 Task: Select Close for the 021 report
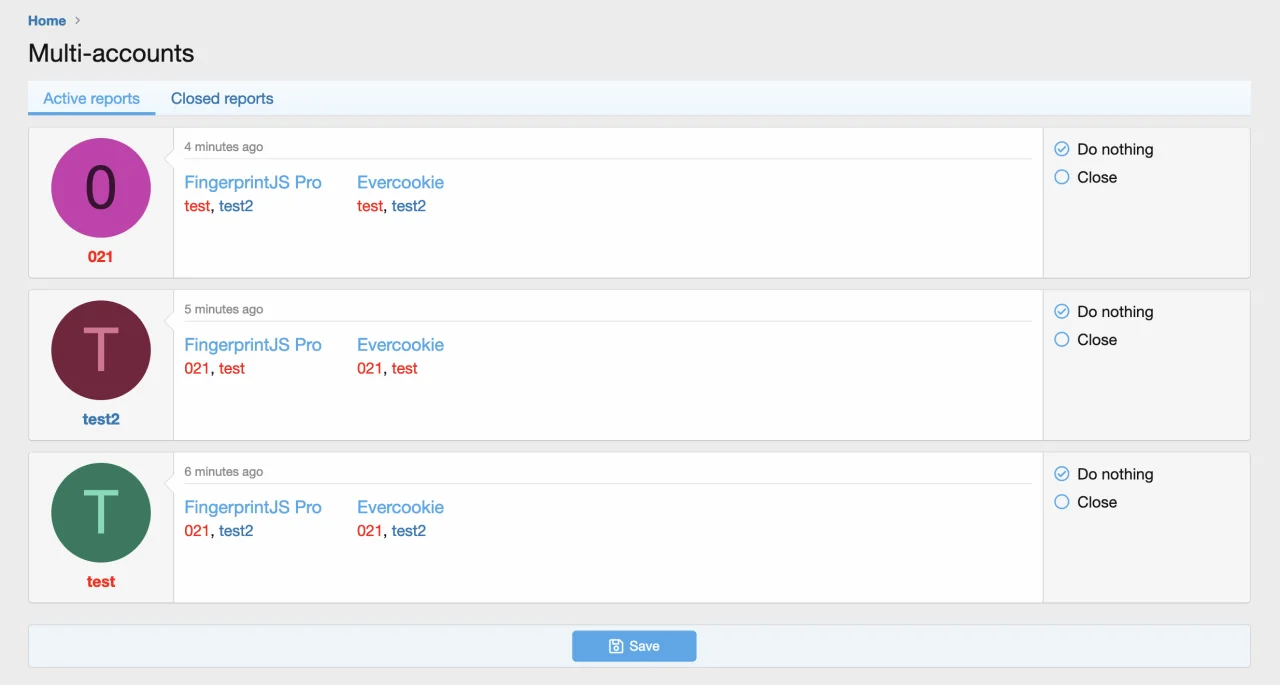[1062, 177]
